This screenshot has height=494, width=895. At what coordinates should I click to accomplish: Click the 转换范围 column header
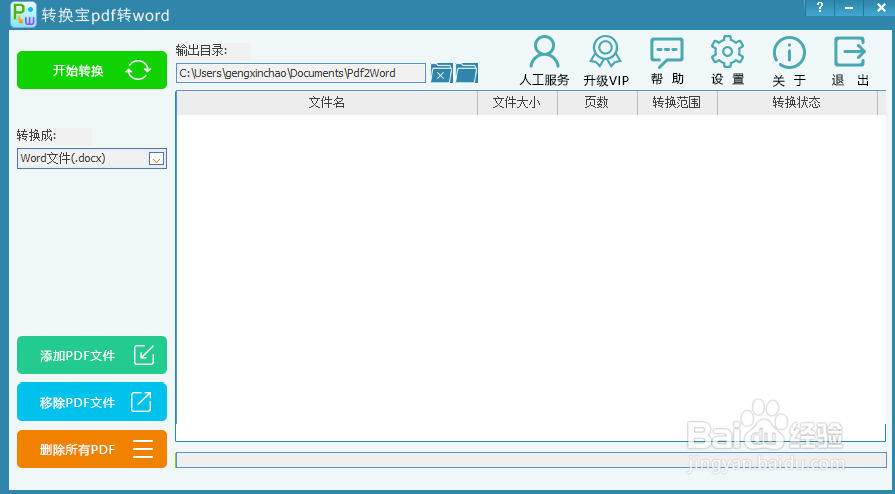click(677, 103)
